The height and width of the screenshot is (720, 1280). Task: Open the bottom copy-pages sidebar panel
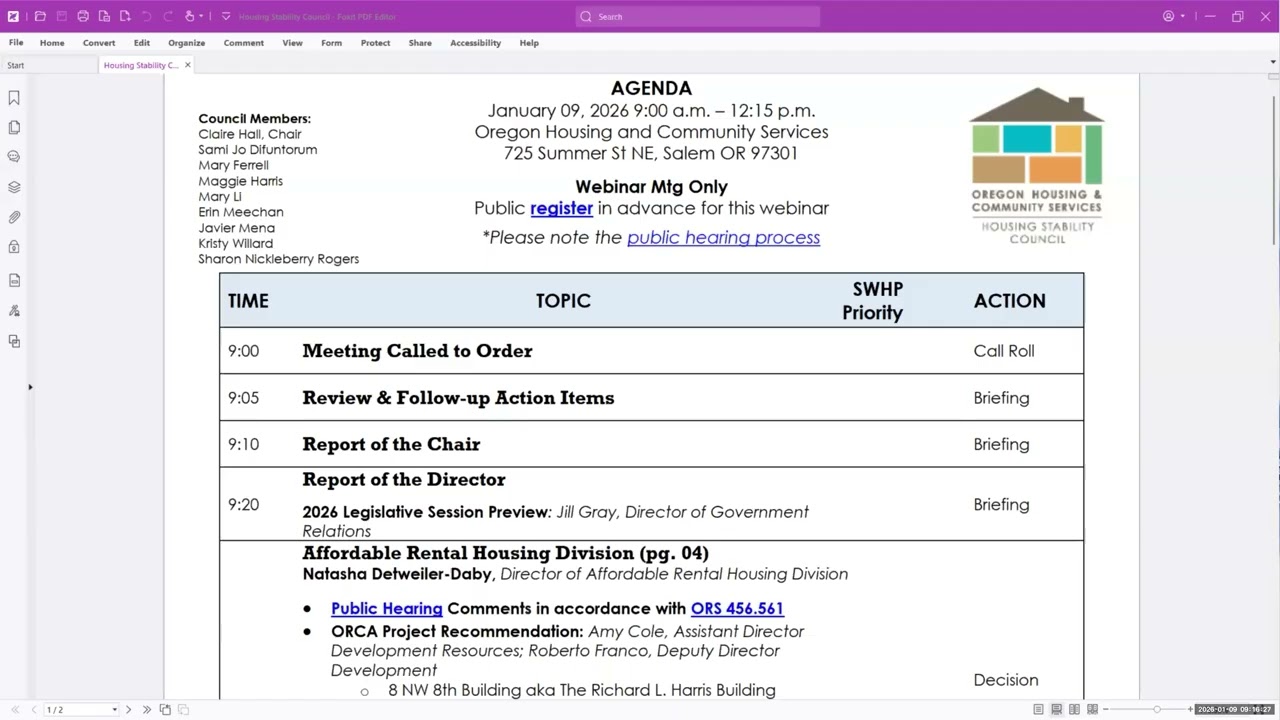[14, 341]
